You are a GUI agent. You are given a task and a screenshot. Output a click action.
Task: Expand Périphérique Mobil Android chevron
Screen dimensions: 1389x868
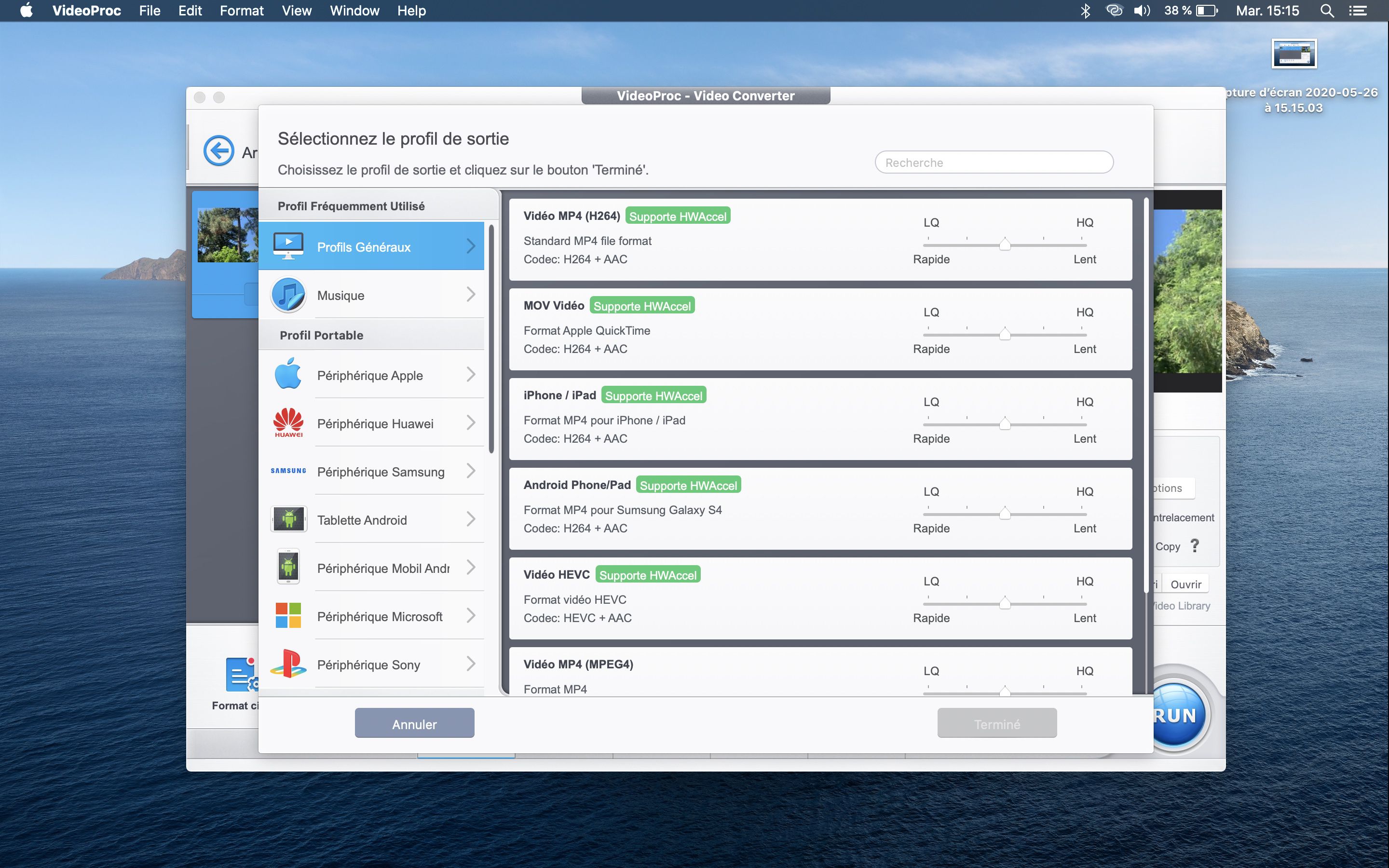click(x=471, y=567)
